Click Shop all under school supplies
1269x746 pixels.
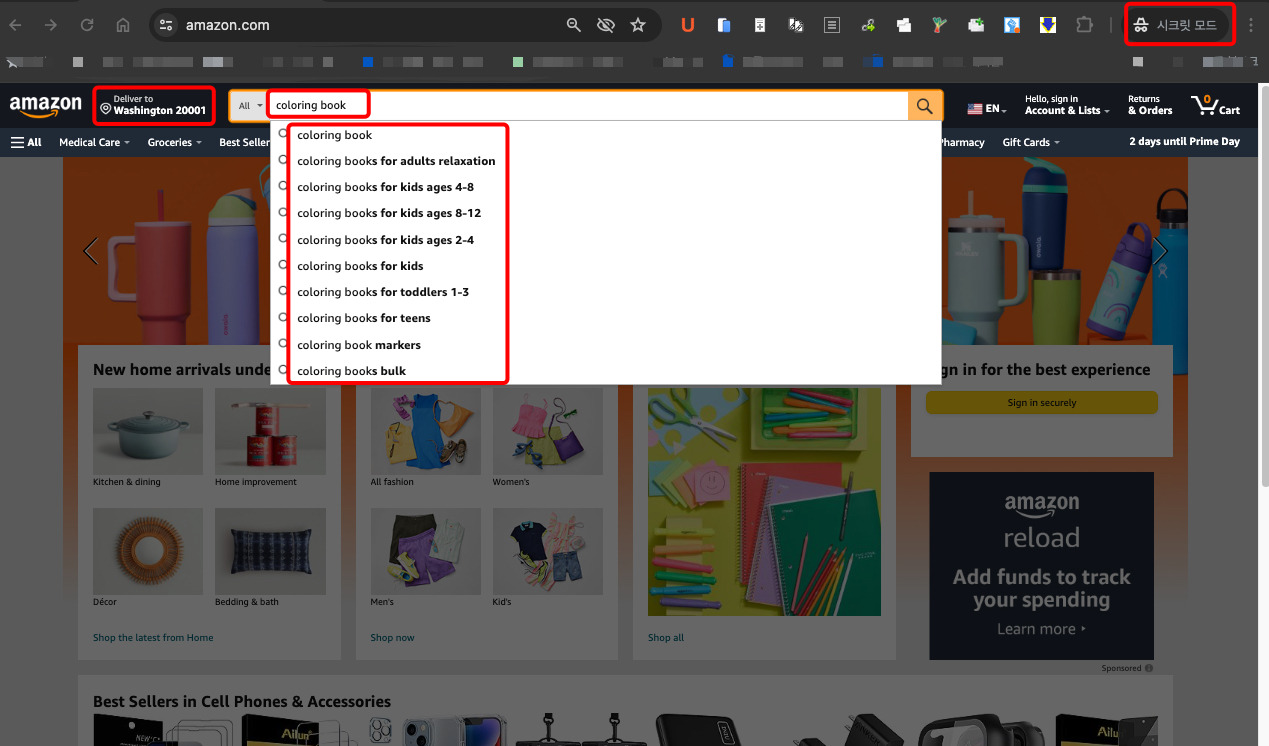tap(666, 638)
